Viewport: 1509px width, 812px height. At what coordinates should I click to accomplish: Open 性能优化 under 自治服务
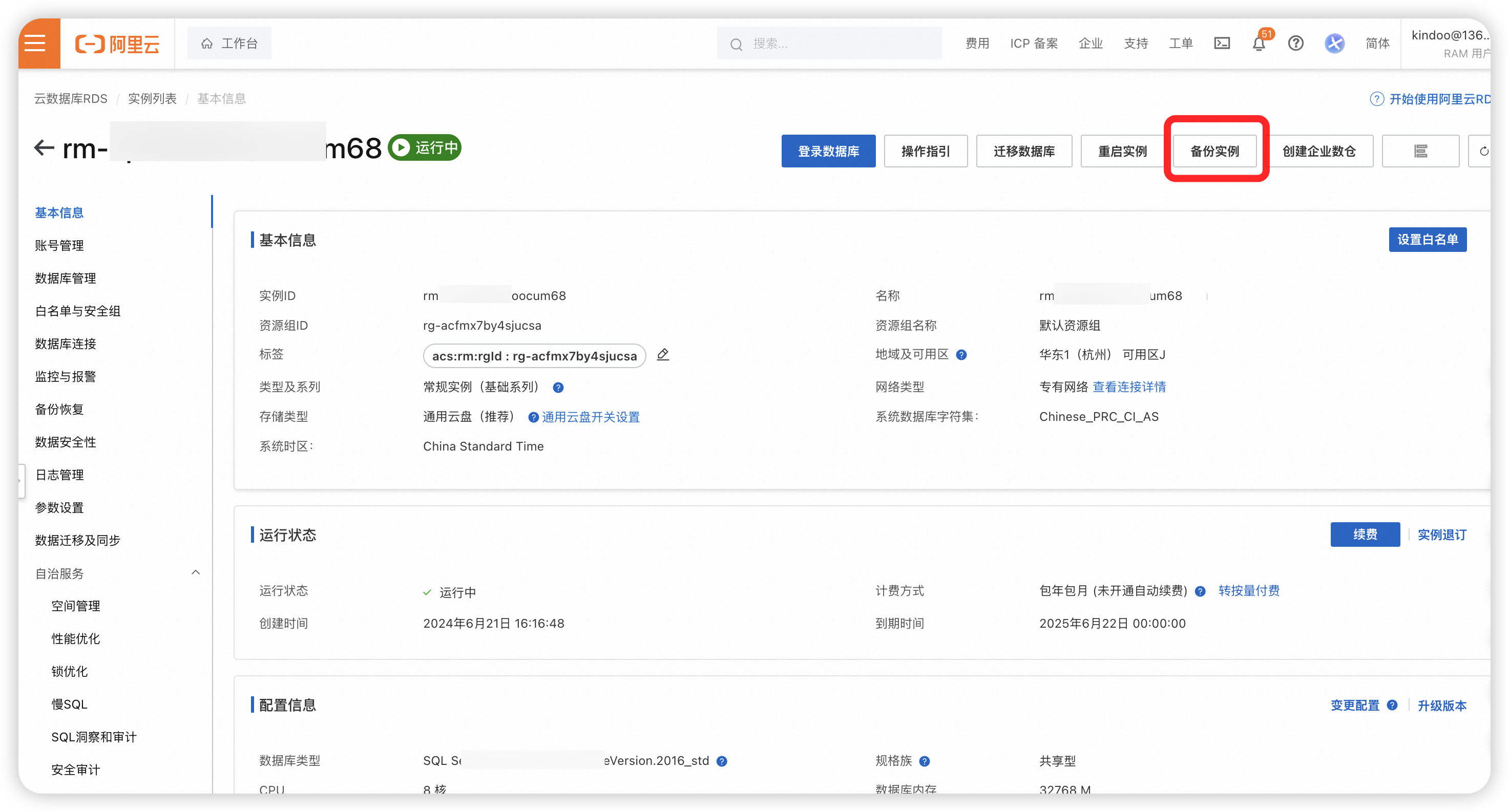(76, 639)
